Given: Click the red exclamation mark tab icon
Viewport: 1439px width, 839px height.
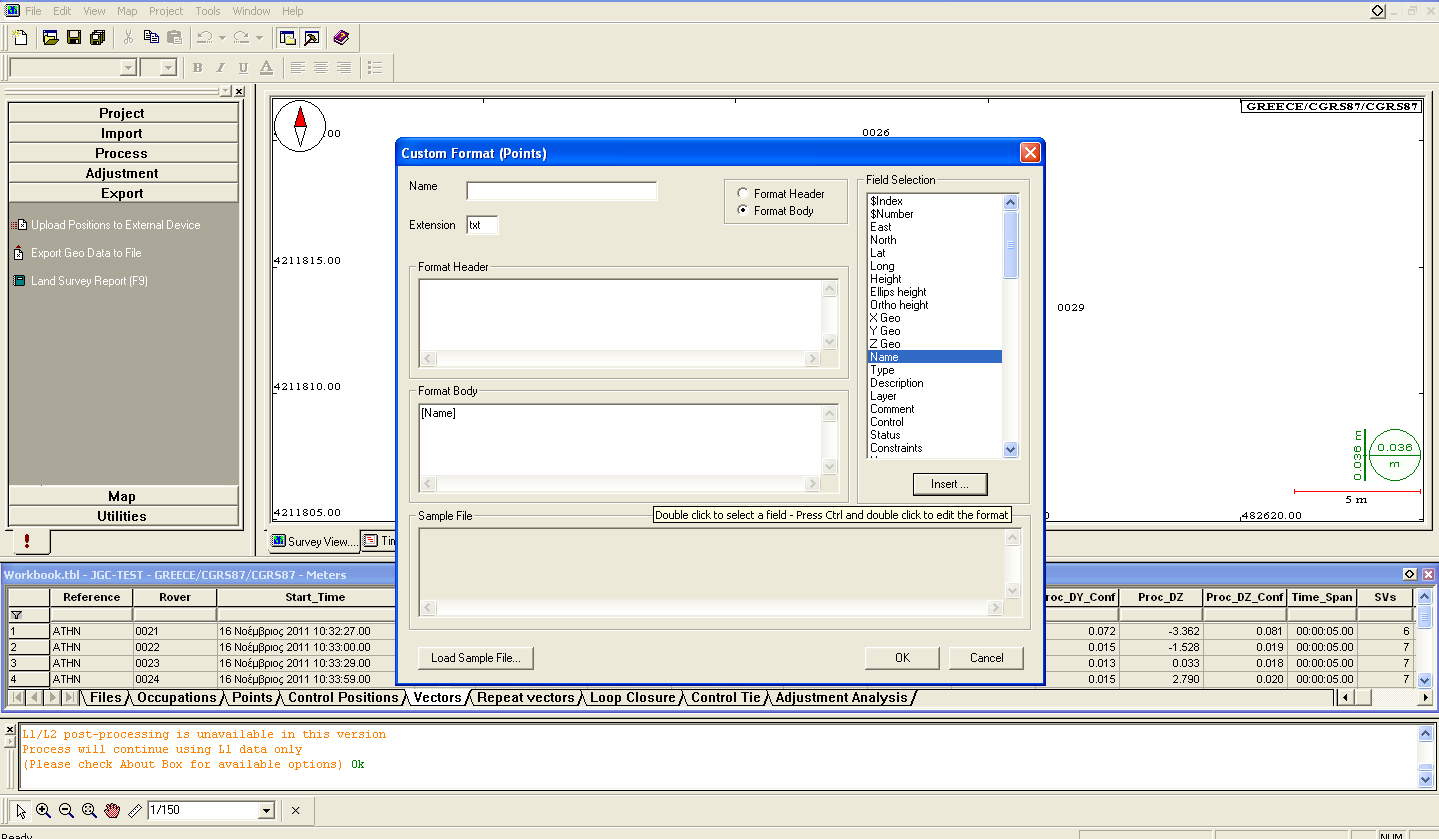Looking at the screenshot, I should (x=27, y=541).
